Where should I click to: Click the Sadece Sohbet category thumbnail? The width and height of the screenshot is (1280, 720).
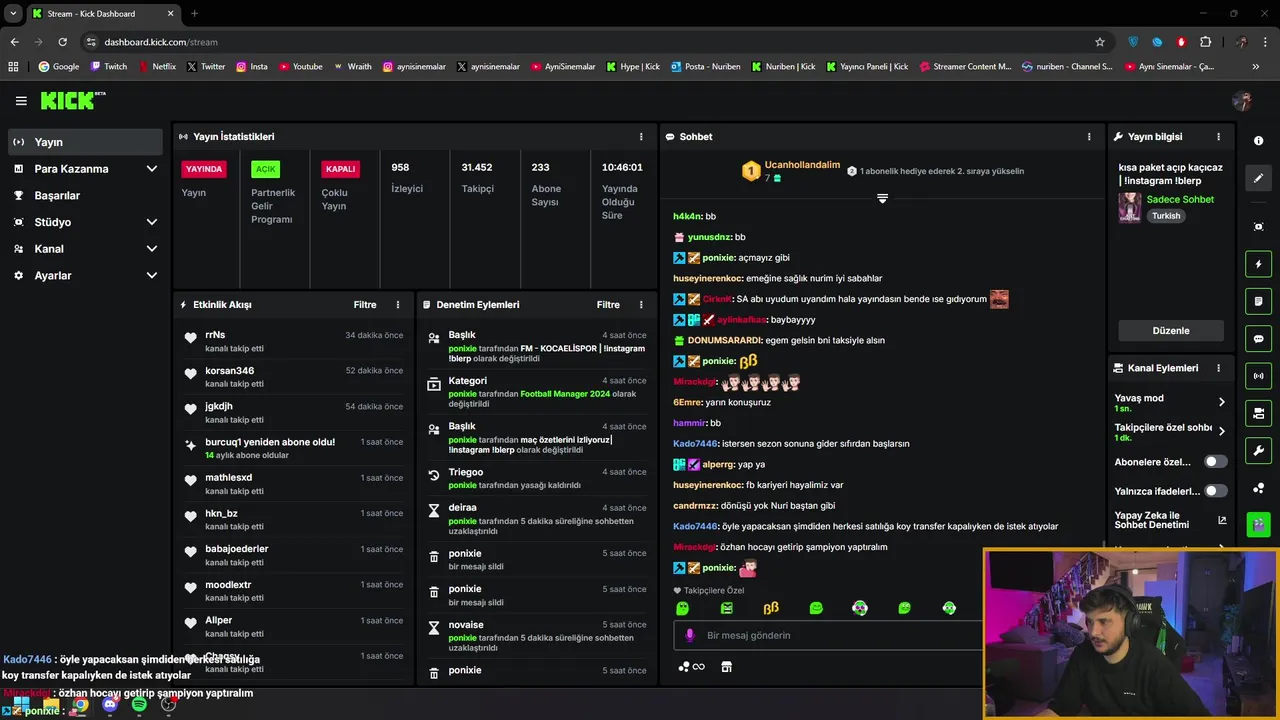click(x=1130, y=208)
